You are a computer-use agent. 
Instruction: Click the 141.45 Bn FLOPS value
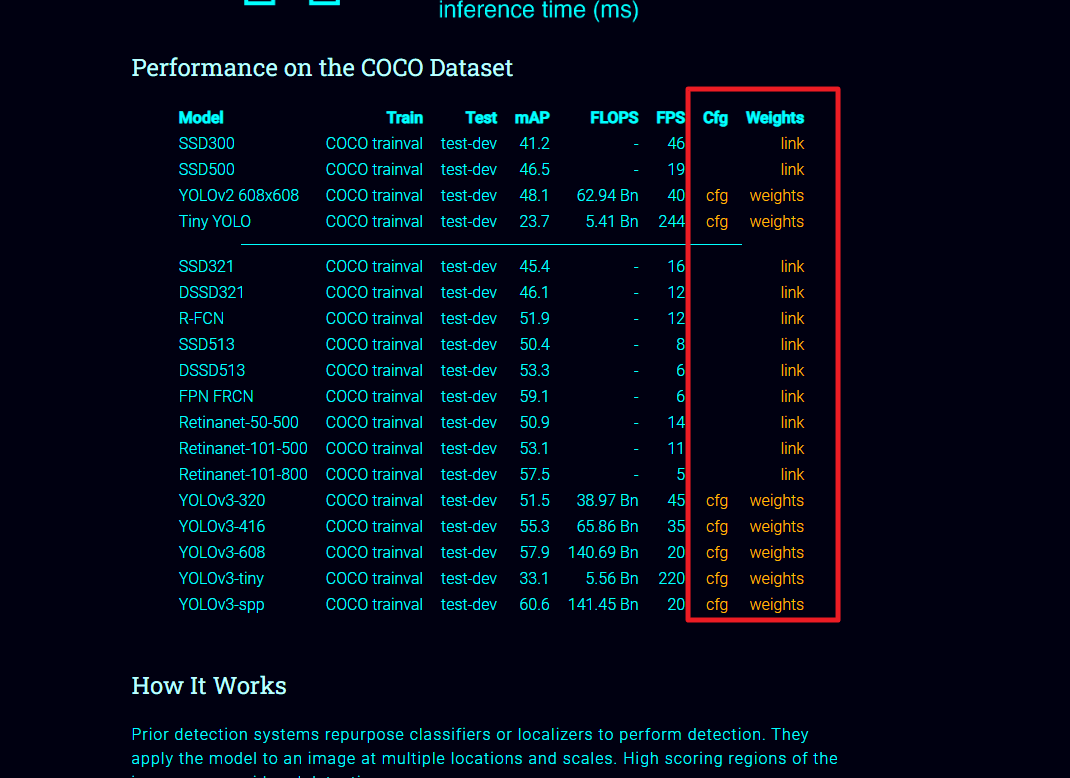point(603,605)
